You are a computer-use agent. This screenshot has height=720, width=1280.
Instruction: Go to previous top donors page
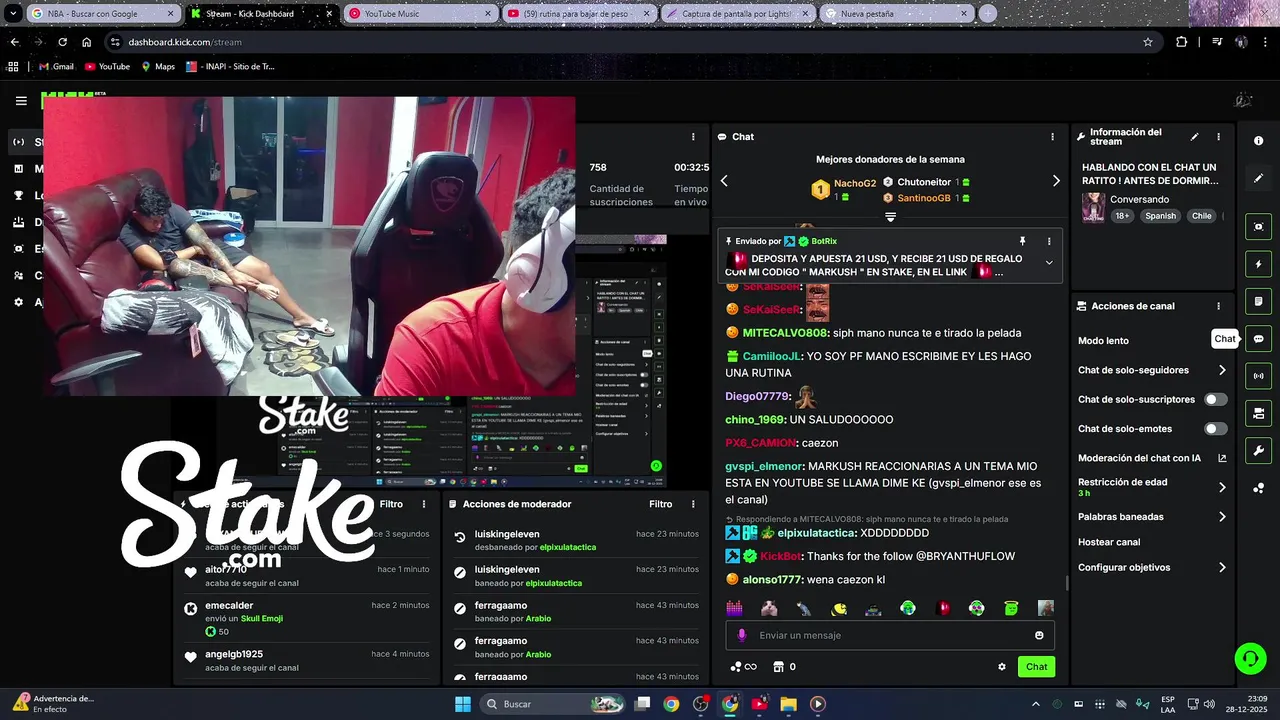[724, 181]
